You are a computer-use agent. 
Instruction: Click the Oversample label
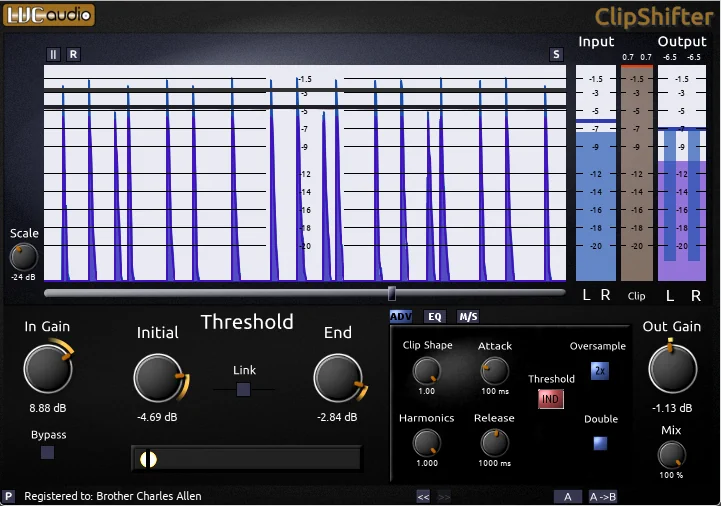[598, 346]
